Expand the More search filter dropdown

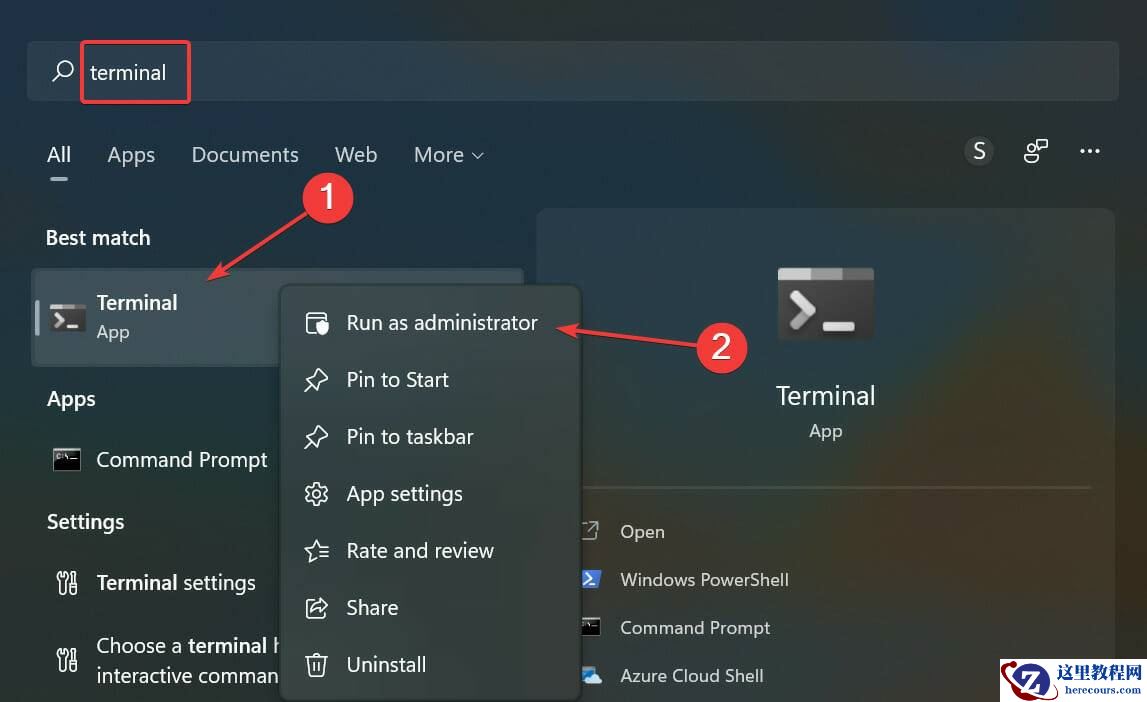tap(447, 154)
